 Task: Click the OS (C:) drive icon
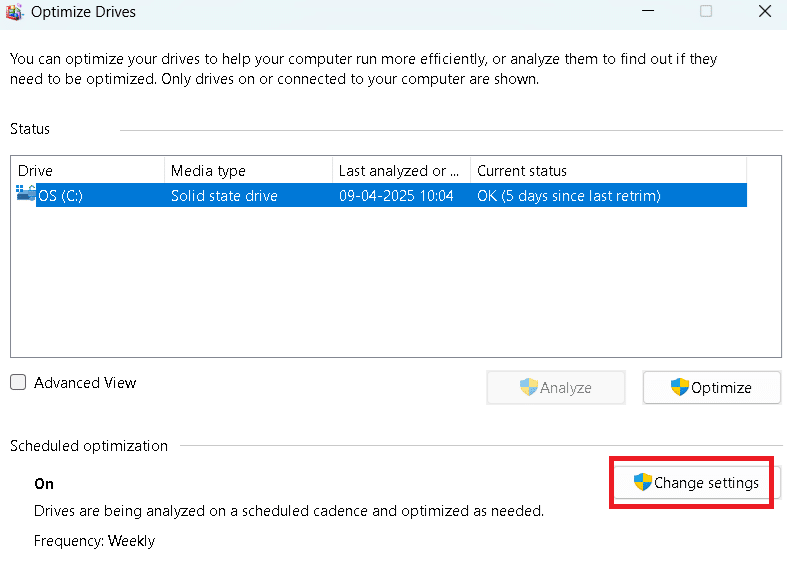(26, 193)
